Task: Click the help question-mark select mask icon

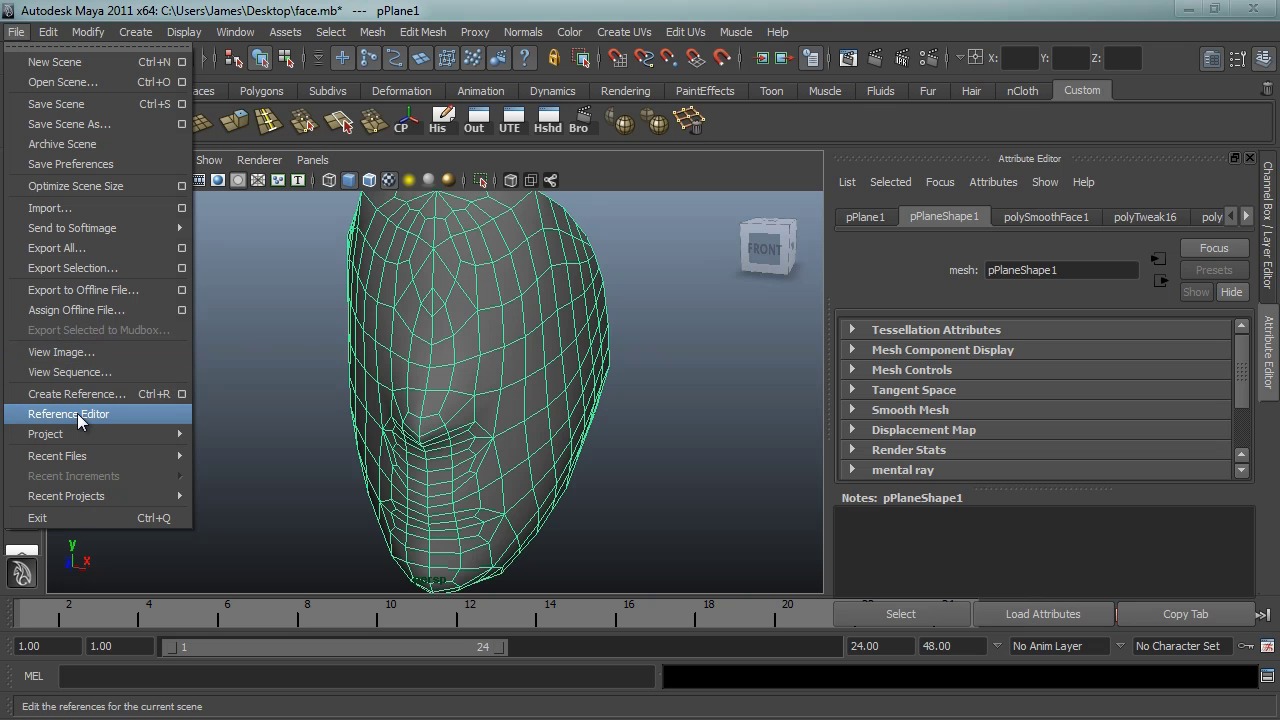Action: [525, 58]
